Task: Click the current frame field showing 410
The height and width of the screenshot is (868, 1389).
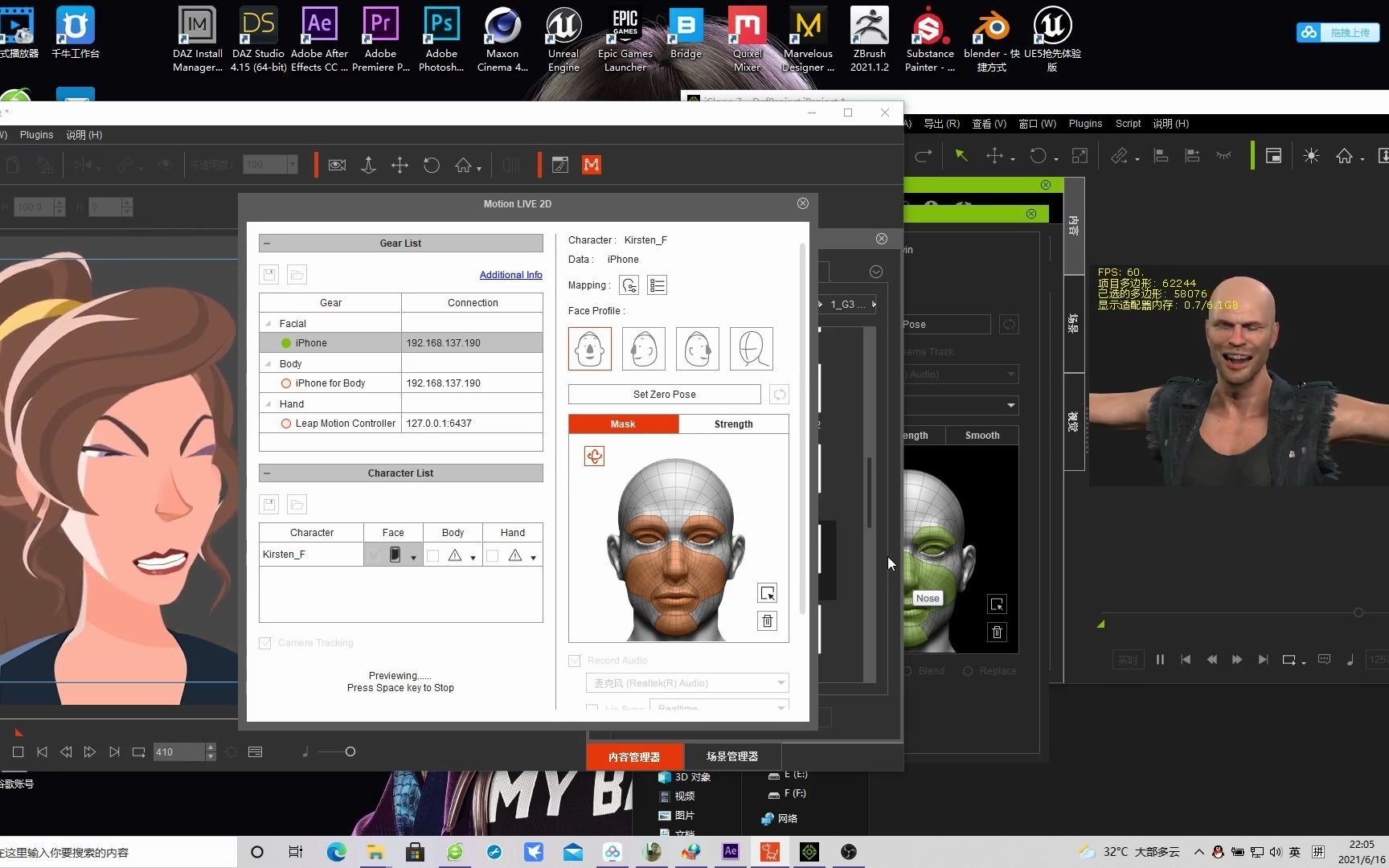Action: tap(178, 752)
